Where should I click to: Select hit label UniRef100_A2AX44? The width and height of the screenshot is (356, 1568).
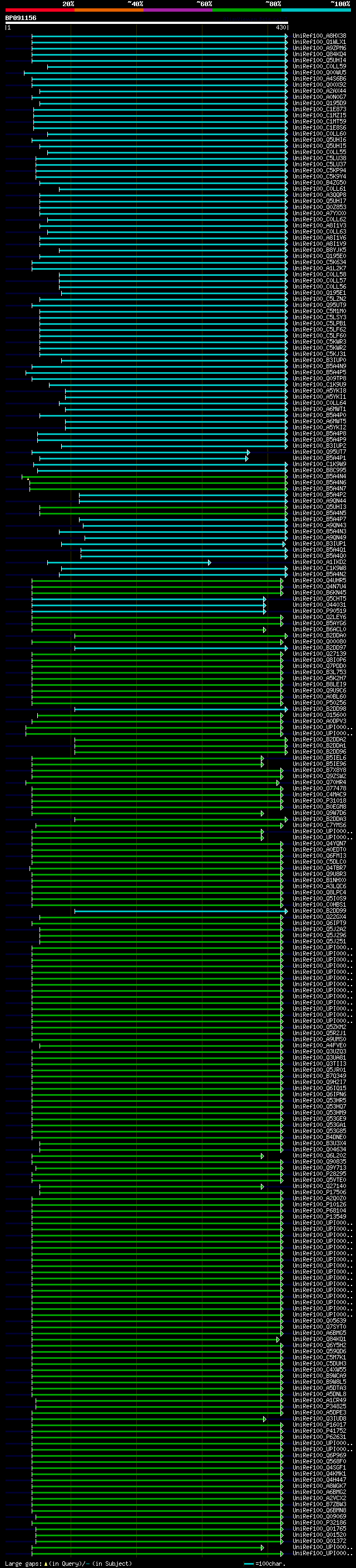point(319,91)
